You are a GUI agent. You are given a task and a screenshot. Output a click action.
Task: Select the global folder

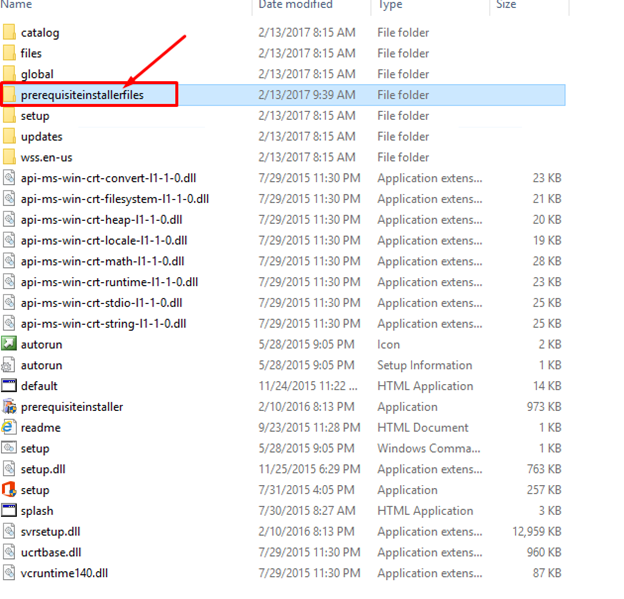37,74
